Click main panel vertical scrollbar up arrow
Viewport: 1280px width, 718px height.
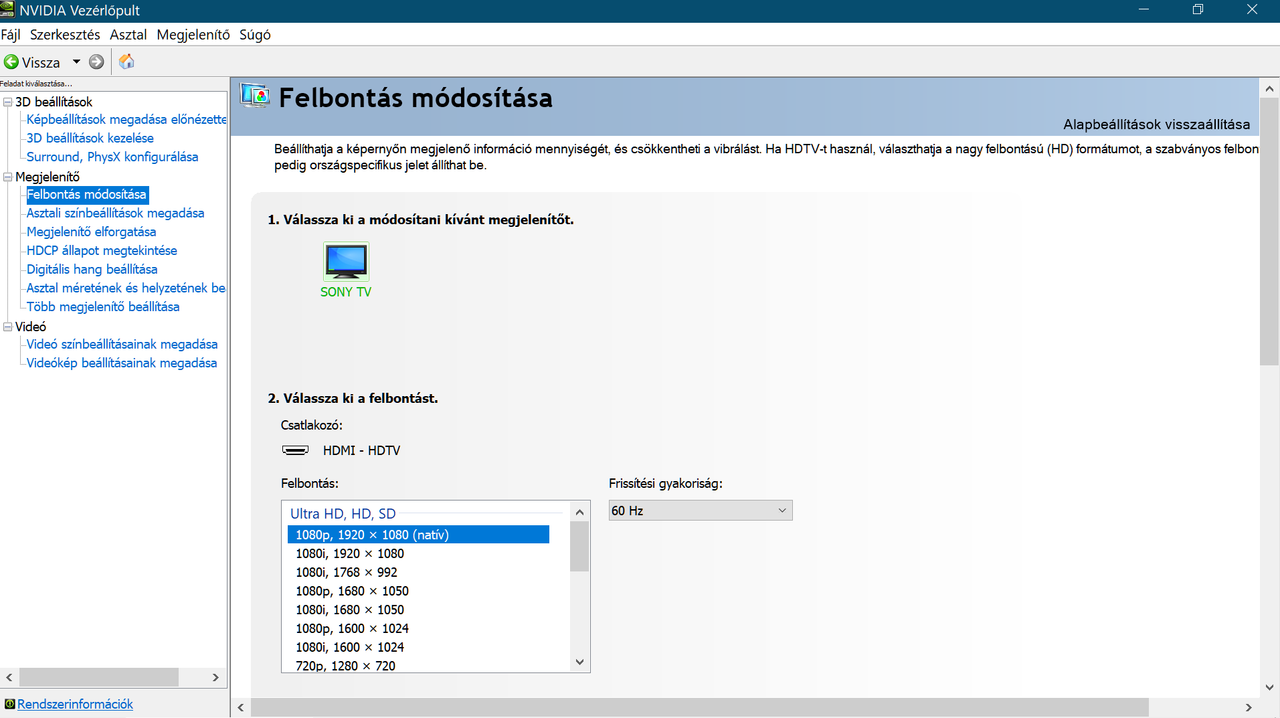click(1269, 87)
